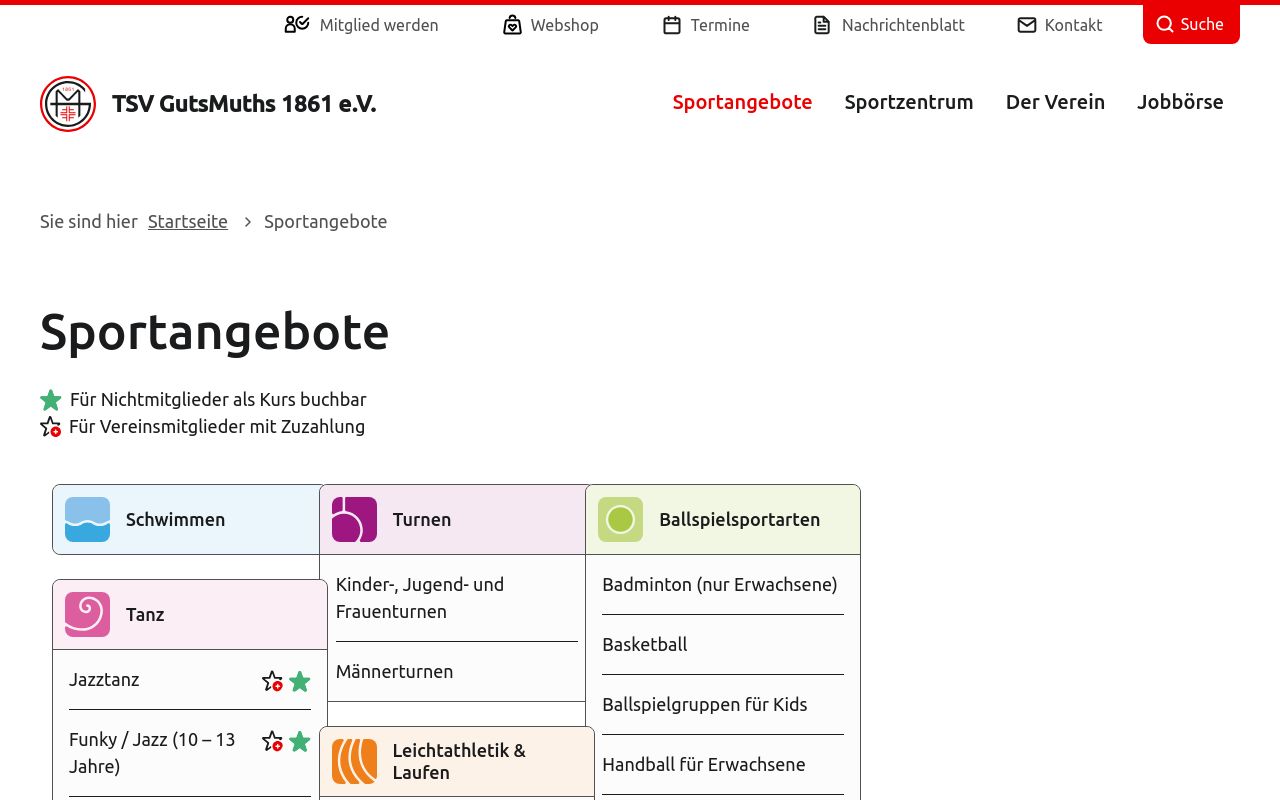
Task: Open the Sportzentrum main menu item
Action: tap(908, 102)
